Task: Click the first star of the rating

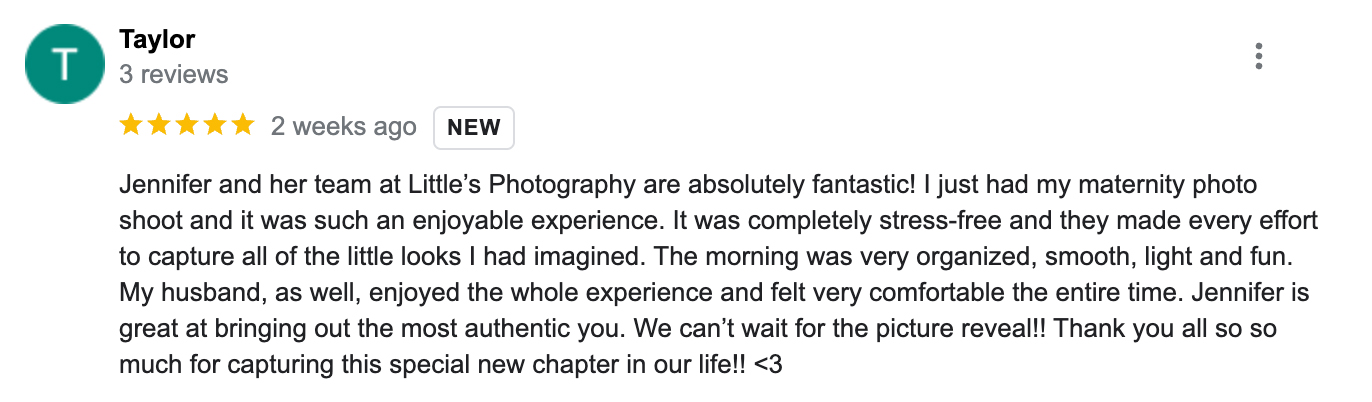Action: 130,126
